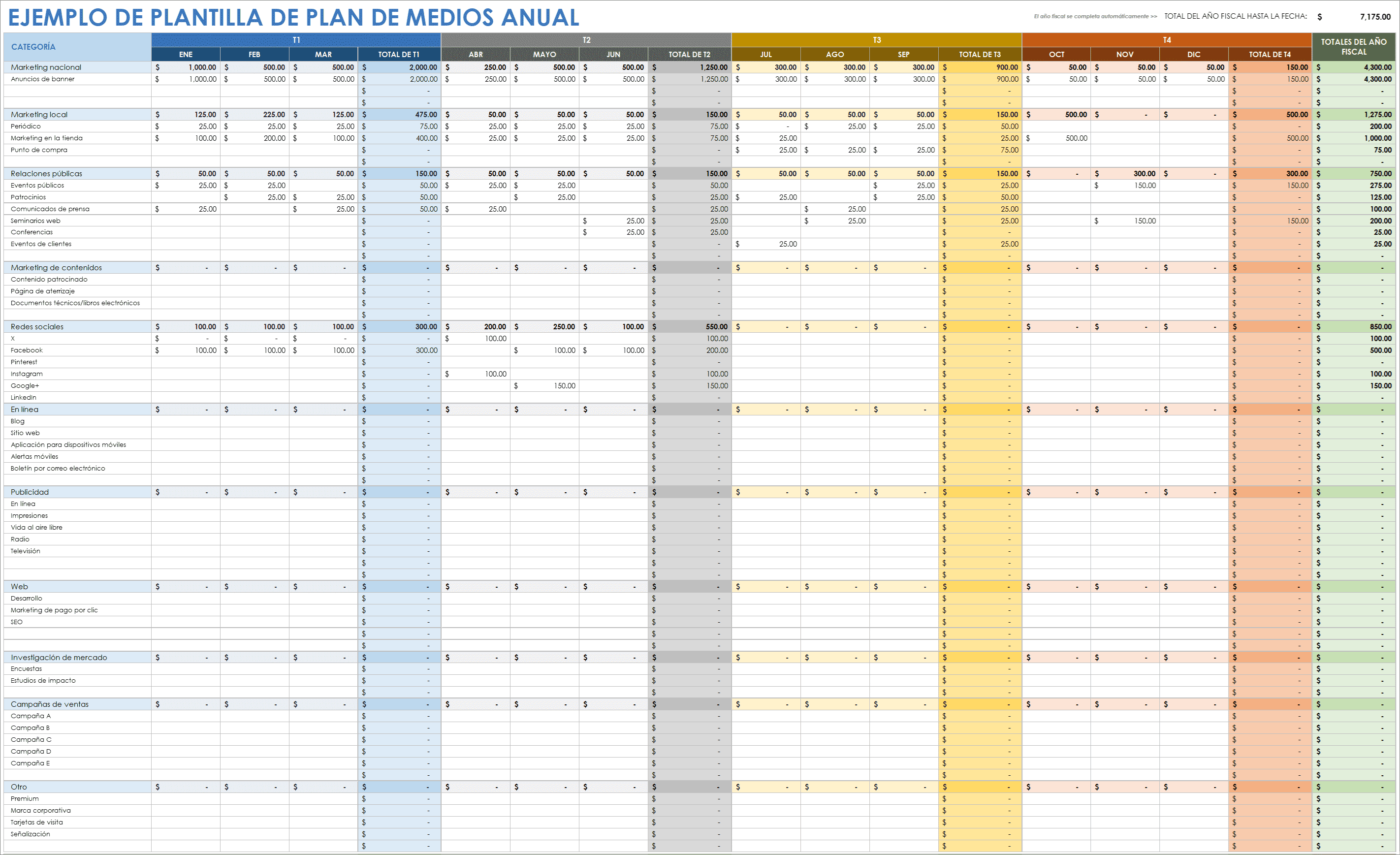Select the TOTAL DE T3 column header
The height and width of the screenshot is (855, 1400).
pos(980,55)
